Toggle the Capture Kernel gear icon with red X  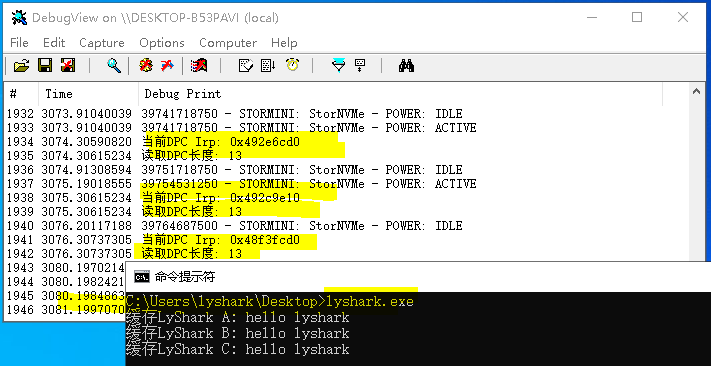(146, 66)
